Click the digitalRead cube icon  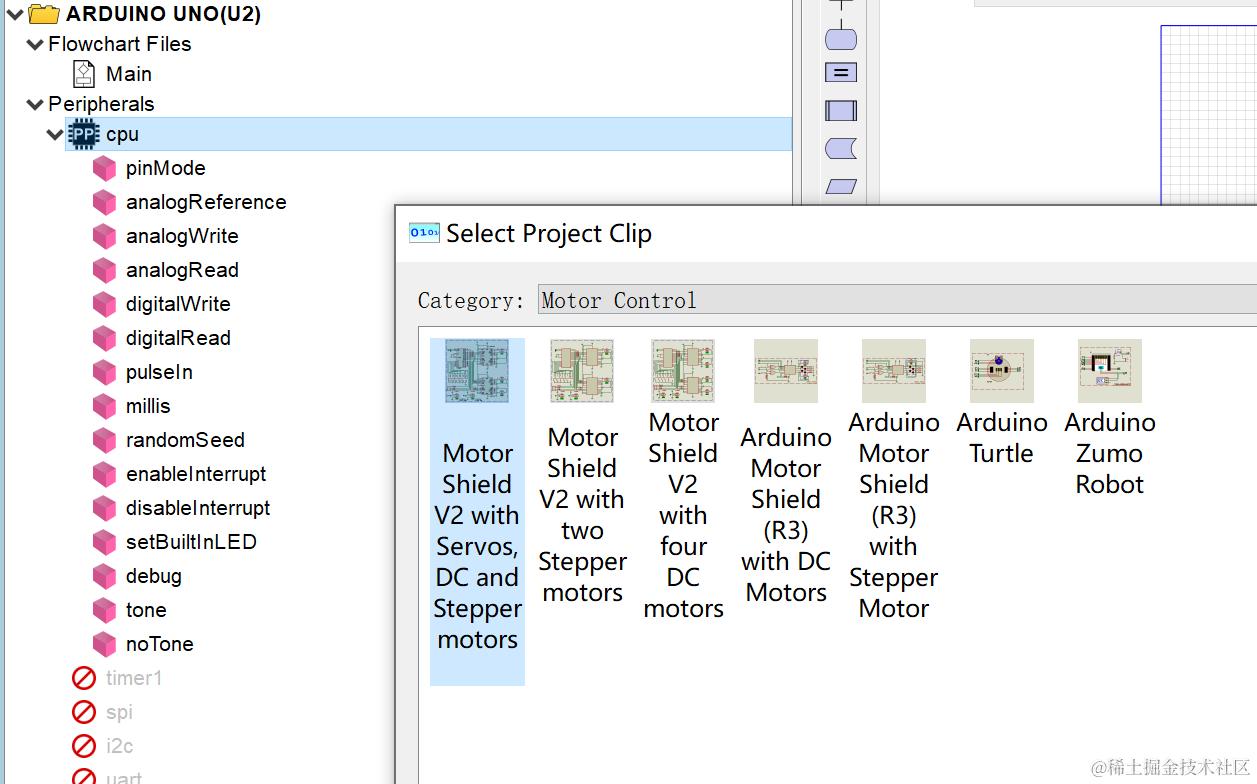pos(105,339)
